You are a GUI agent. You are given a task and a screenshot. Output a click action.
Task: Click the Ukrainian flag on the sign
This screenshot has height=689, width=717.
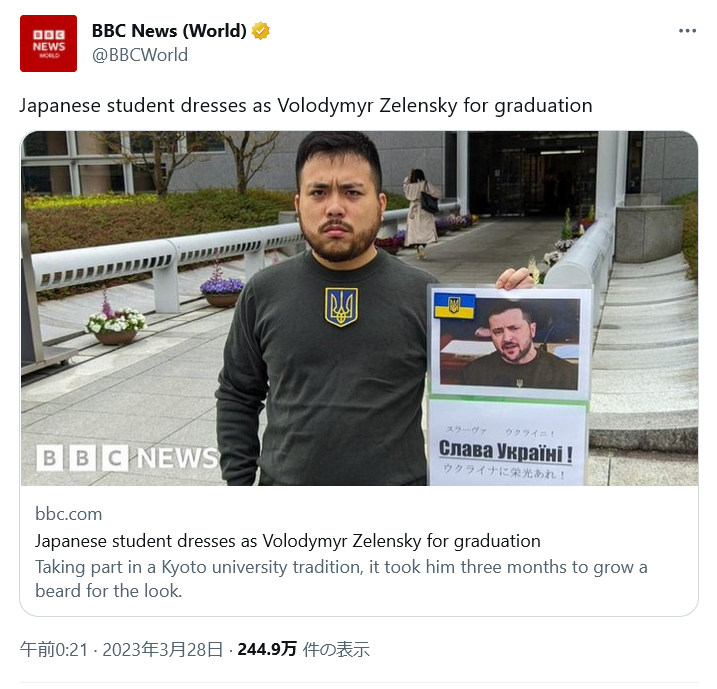point(454,306)
